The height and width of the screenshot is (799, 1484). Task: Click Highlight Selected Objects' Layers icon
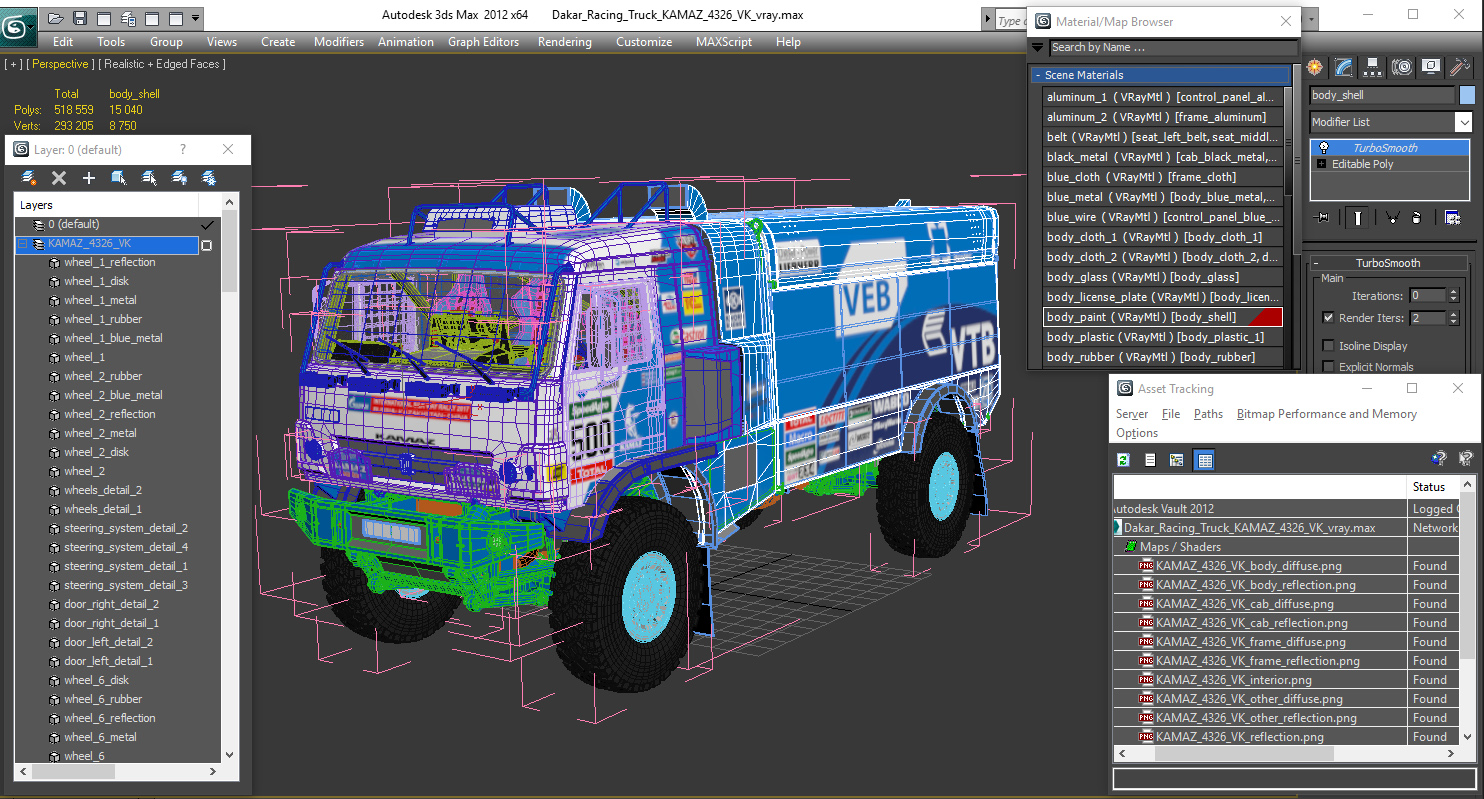point(149,178)
